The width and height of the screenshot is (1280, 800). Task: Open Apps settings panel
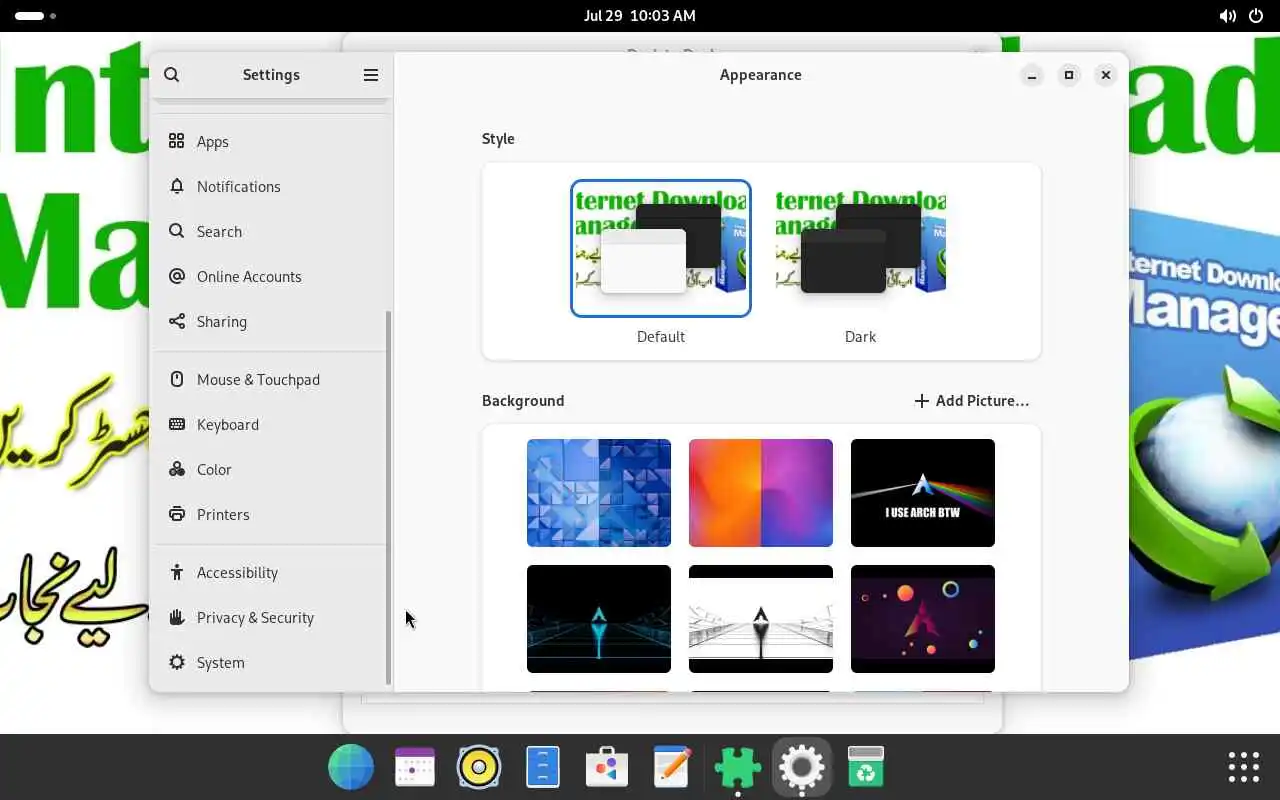click(270, 142)
